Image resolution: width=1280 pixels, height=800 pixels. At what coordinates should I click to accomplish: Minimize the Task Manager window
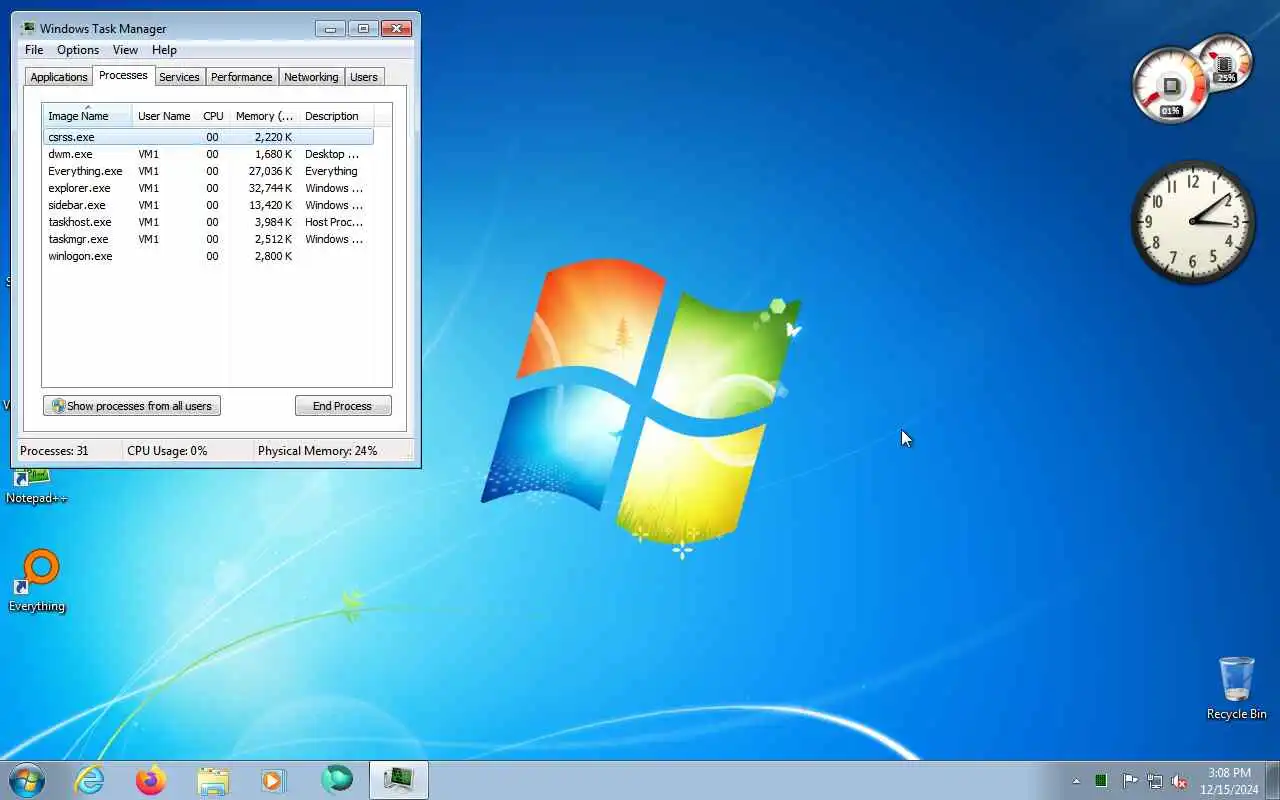click(331, 28)
